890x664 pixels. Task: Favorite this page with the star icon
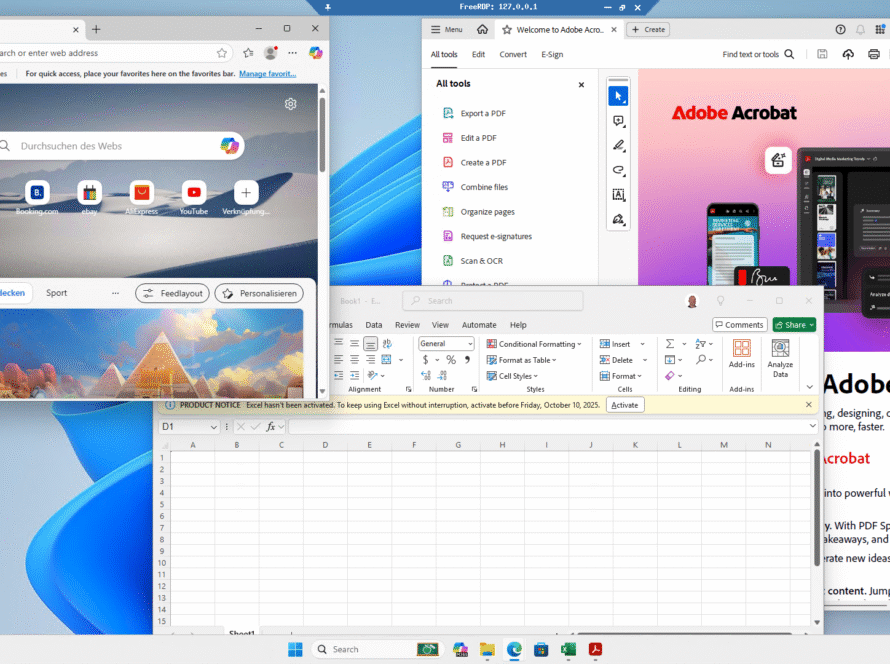(222, 53)
